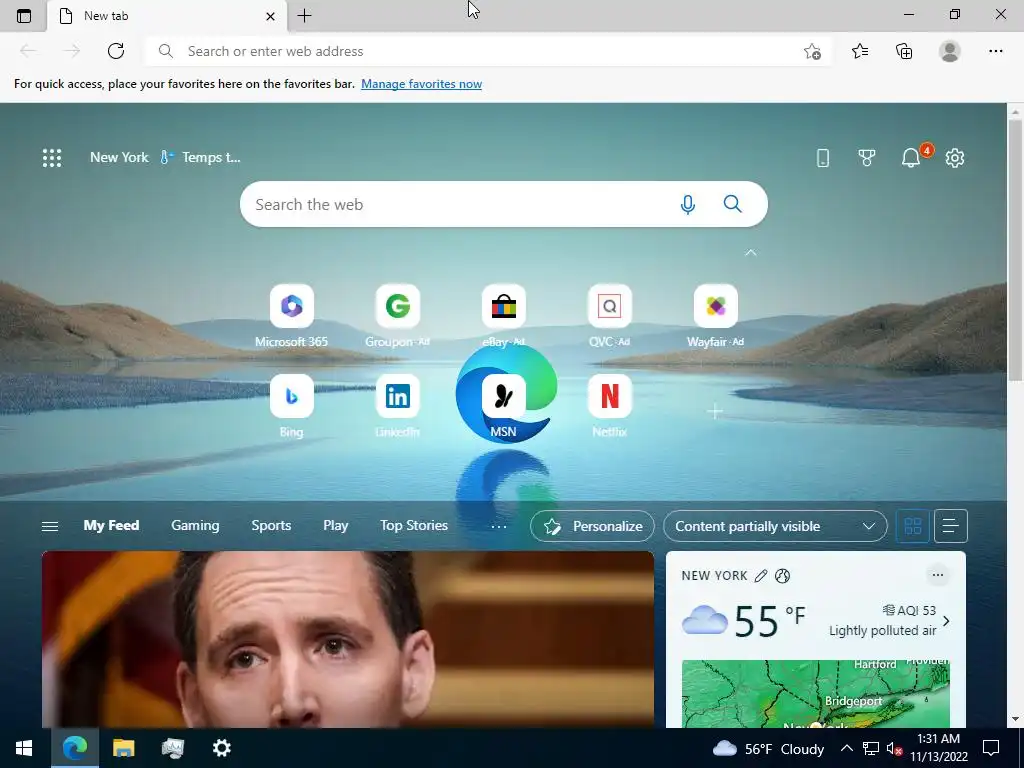Open Settings gear in taskbar
1024x768 pixels.
pos(221,748)
